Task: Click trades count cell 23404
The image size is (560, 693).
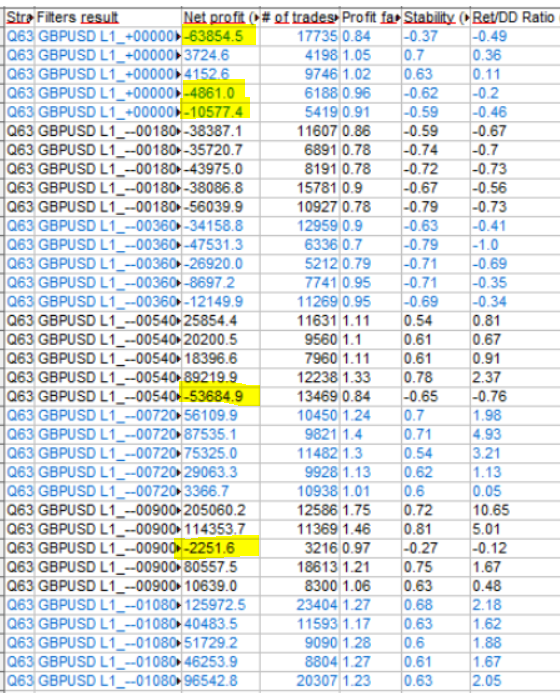Action: (x=299, y=605)
